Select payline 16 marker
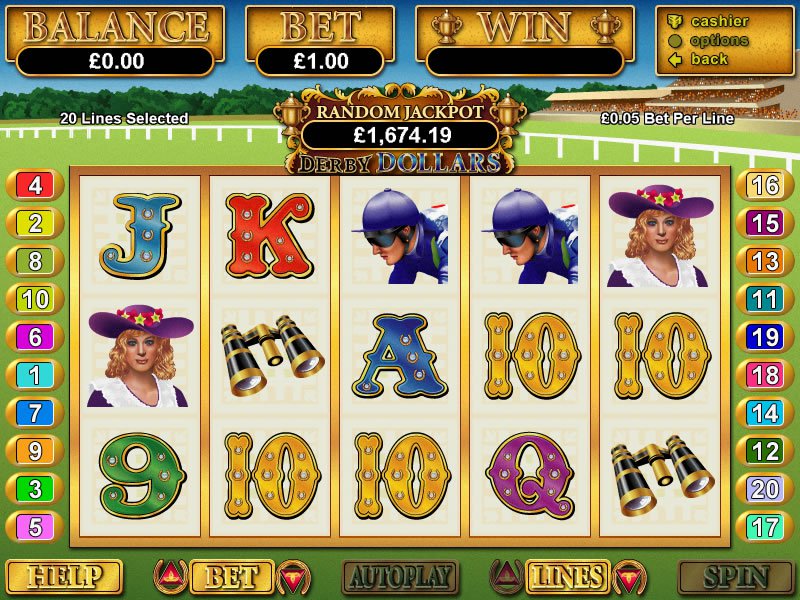This screenshot has height=600, width=800. click(764, 185)
